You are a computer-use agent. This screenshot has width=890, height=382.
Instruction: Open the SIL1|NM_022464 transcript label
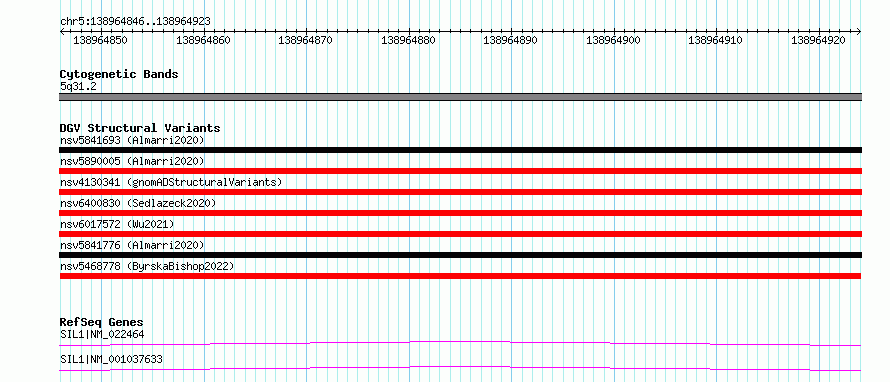[x=102, y=335]
